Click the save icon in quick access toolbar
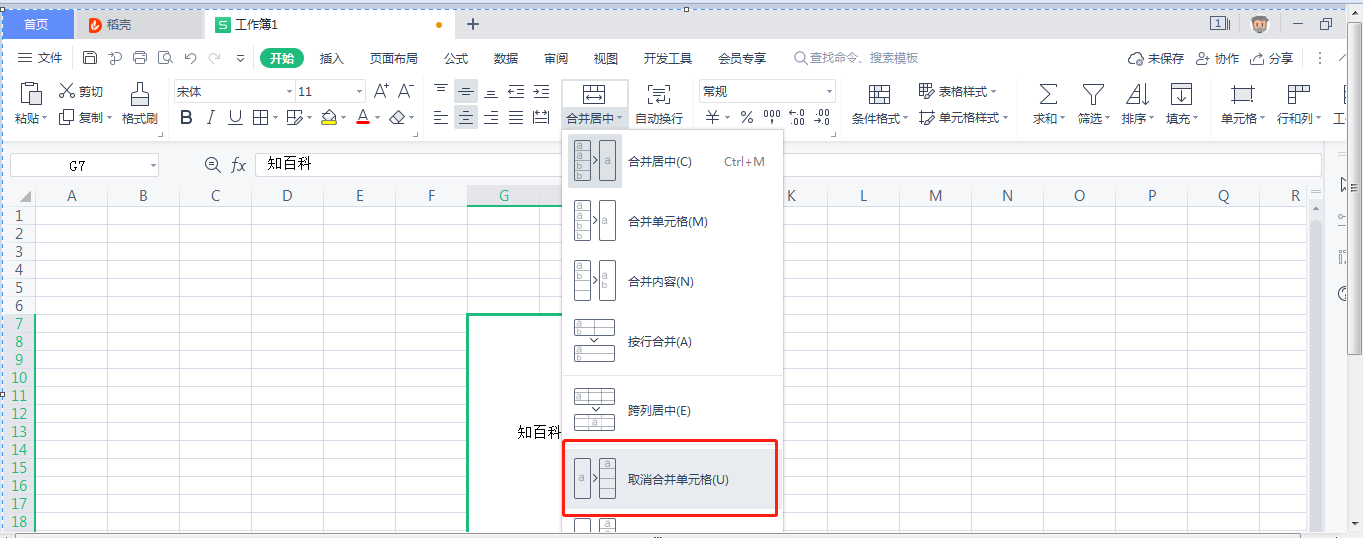Viewport: 1363px width, 538px height. 90,58
